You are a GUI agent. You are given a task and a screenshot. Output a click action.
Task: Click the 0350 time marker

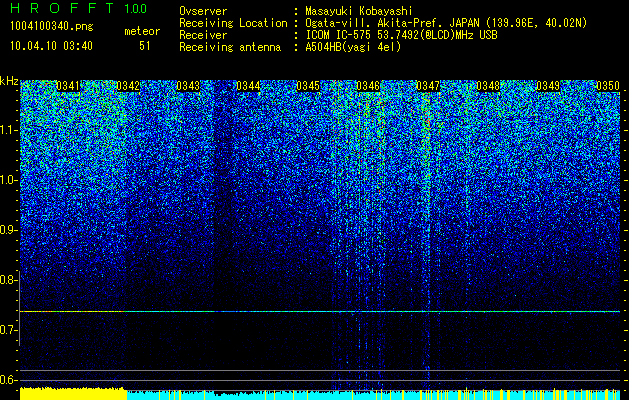[608, 86]
